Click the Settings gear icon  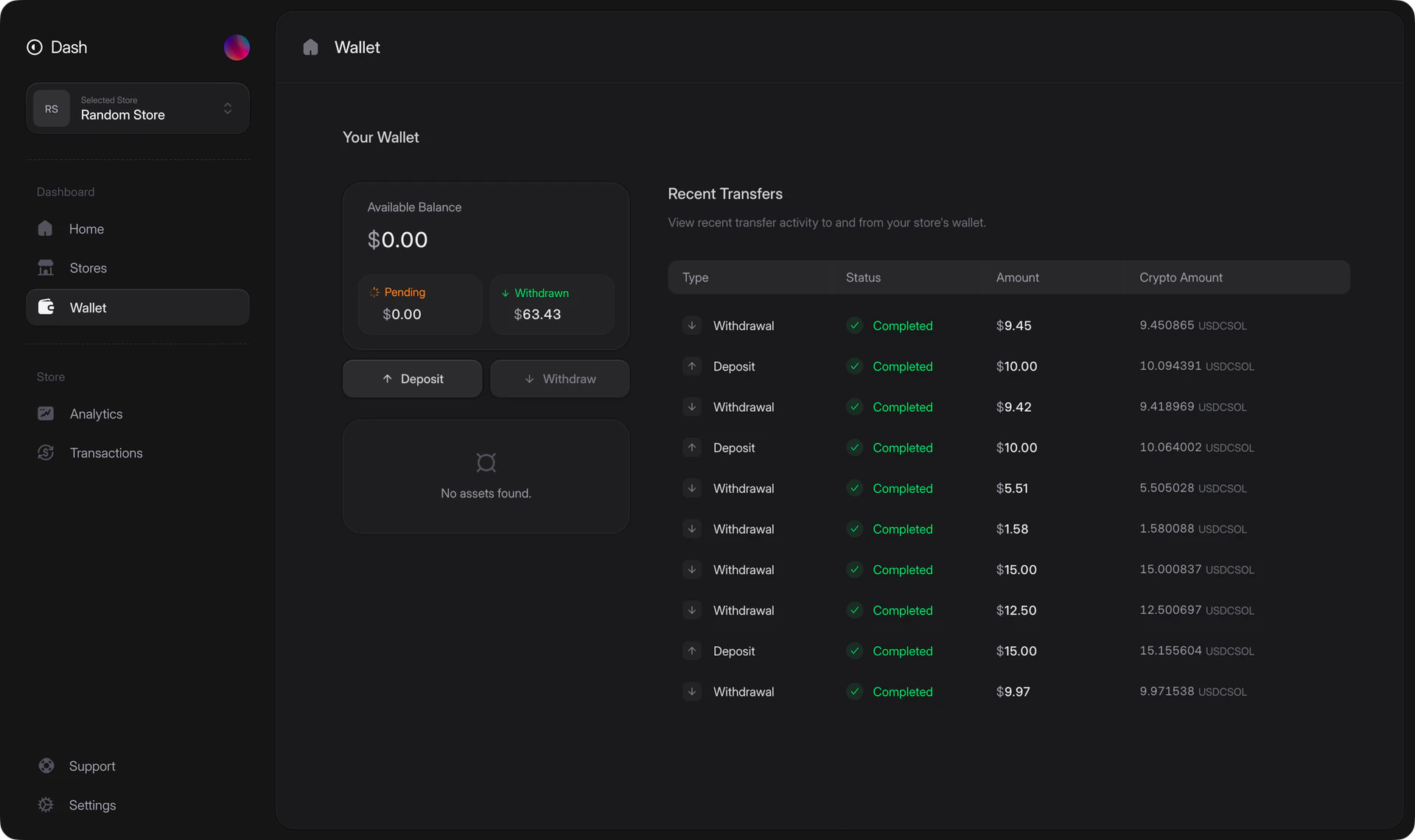point(46,805)
